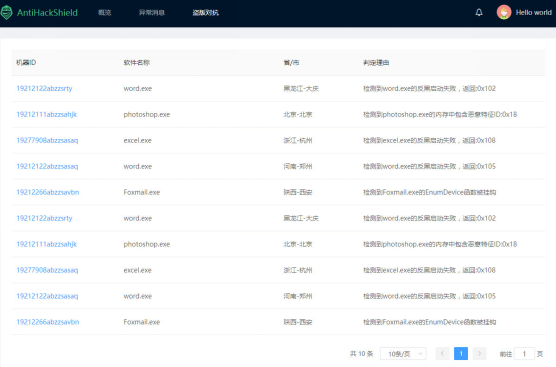Open the 概览 navigation tab
Viewport: 556px width, 367px height.
tap(105, 13)
